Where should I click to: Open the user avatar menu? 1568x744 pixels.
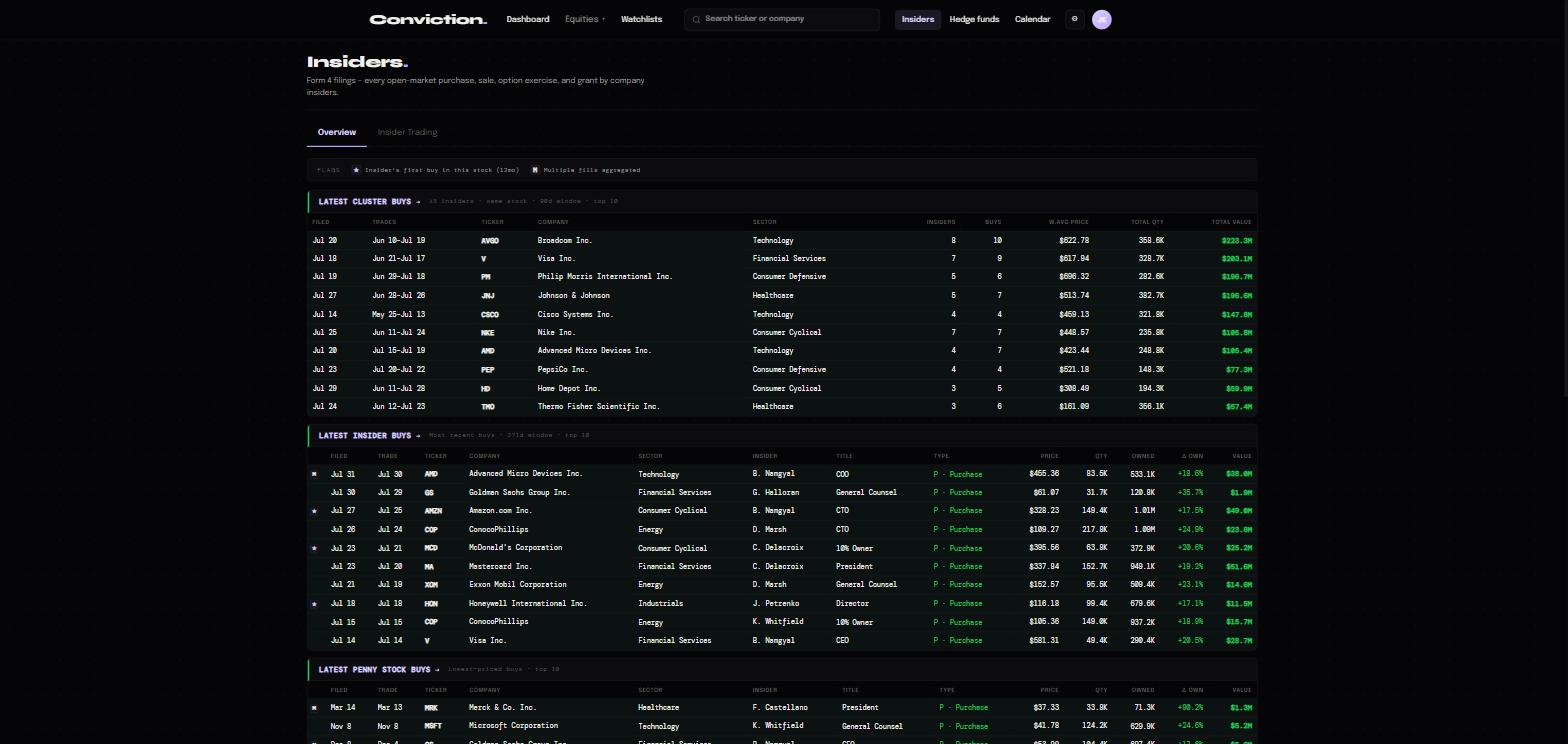[1102, 19]
